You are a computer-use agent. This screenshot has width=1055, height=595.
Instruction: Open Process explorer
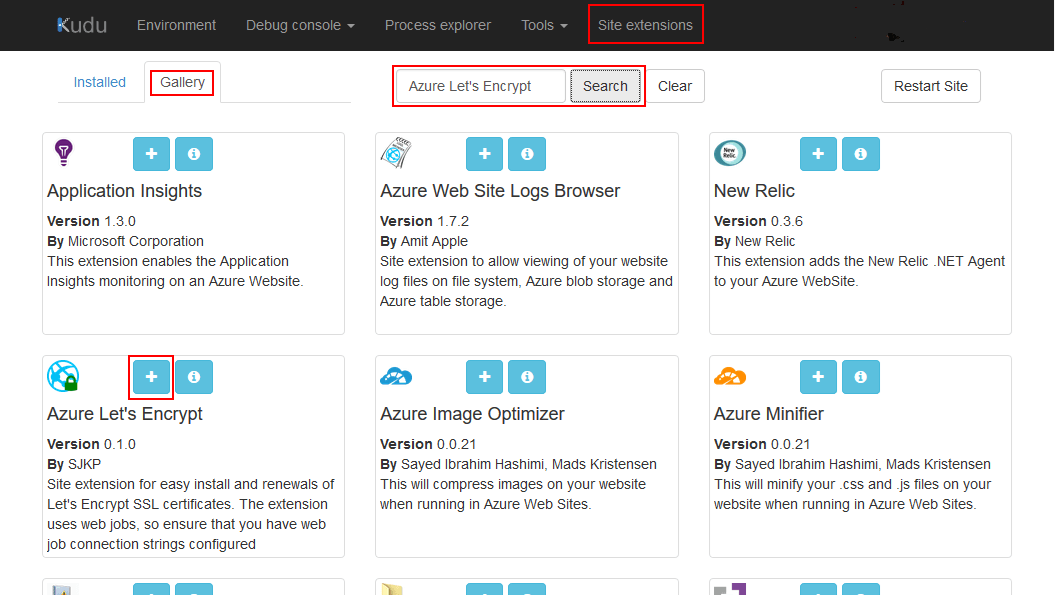[438, 26]
